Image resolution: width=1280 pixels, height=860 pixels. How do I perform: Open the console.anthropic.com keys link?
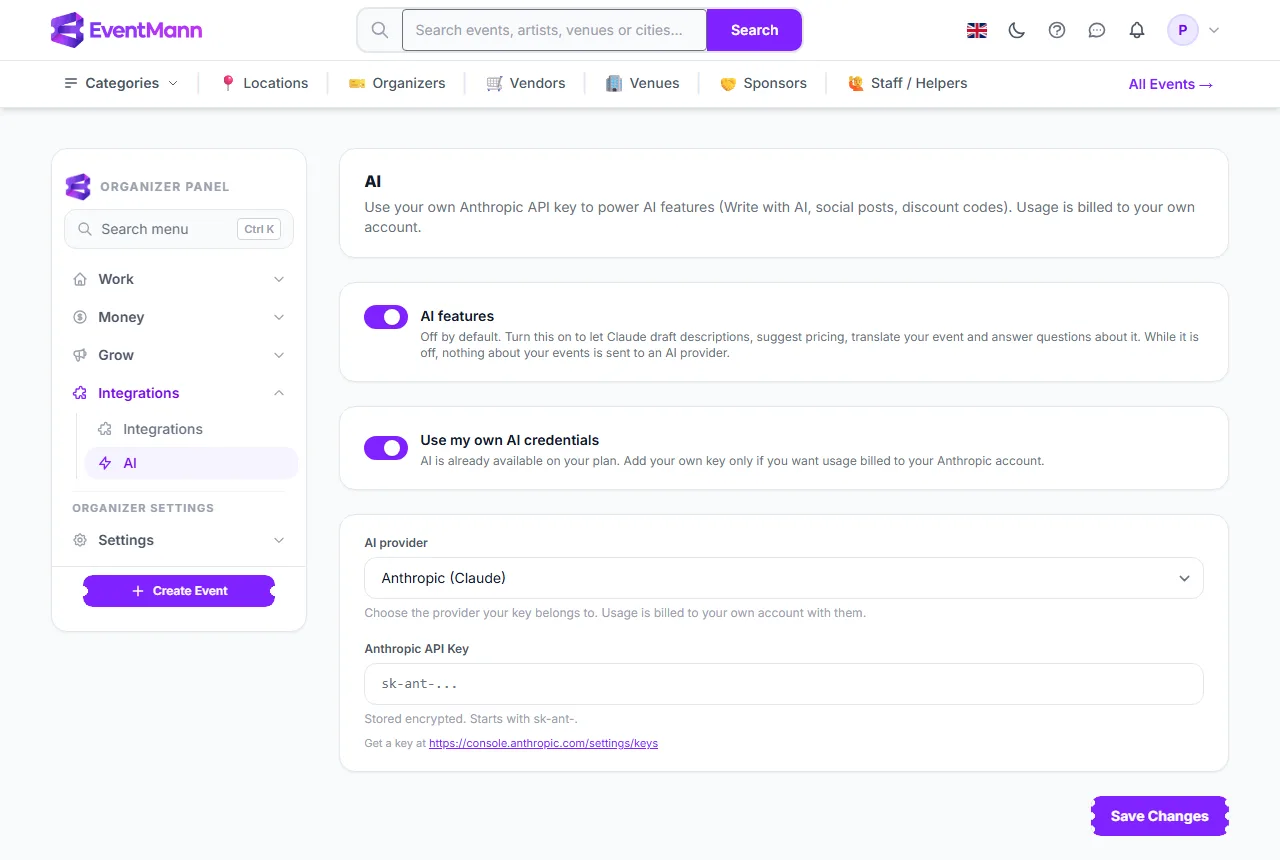click(x=543, y=743)
